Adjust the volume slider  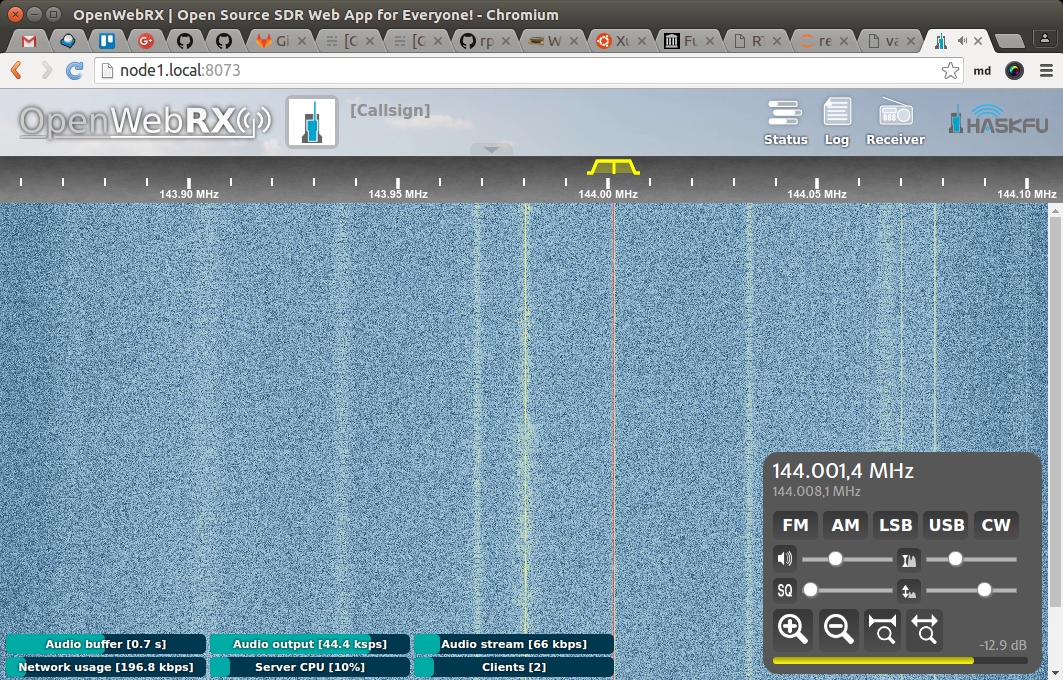tap(835, 558)
